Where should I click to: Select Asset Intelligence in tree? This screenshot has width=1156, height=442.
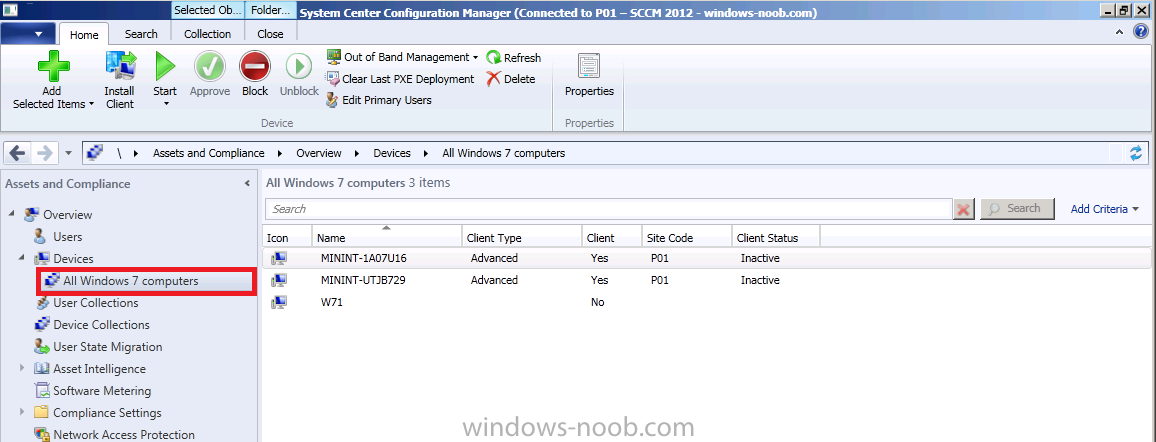(x=100, y=368)
